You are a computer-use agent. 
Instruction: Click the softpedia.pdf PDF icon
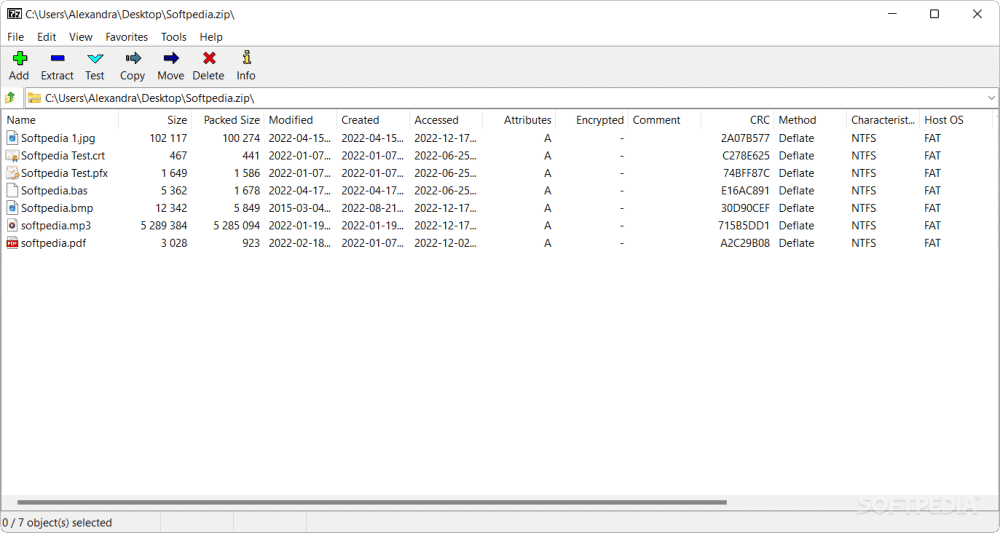point(12,243)
